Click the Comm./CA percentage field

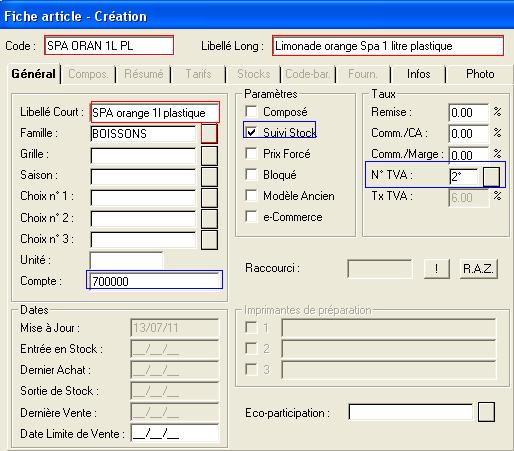468,134
